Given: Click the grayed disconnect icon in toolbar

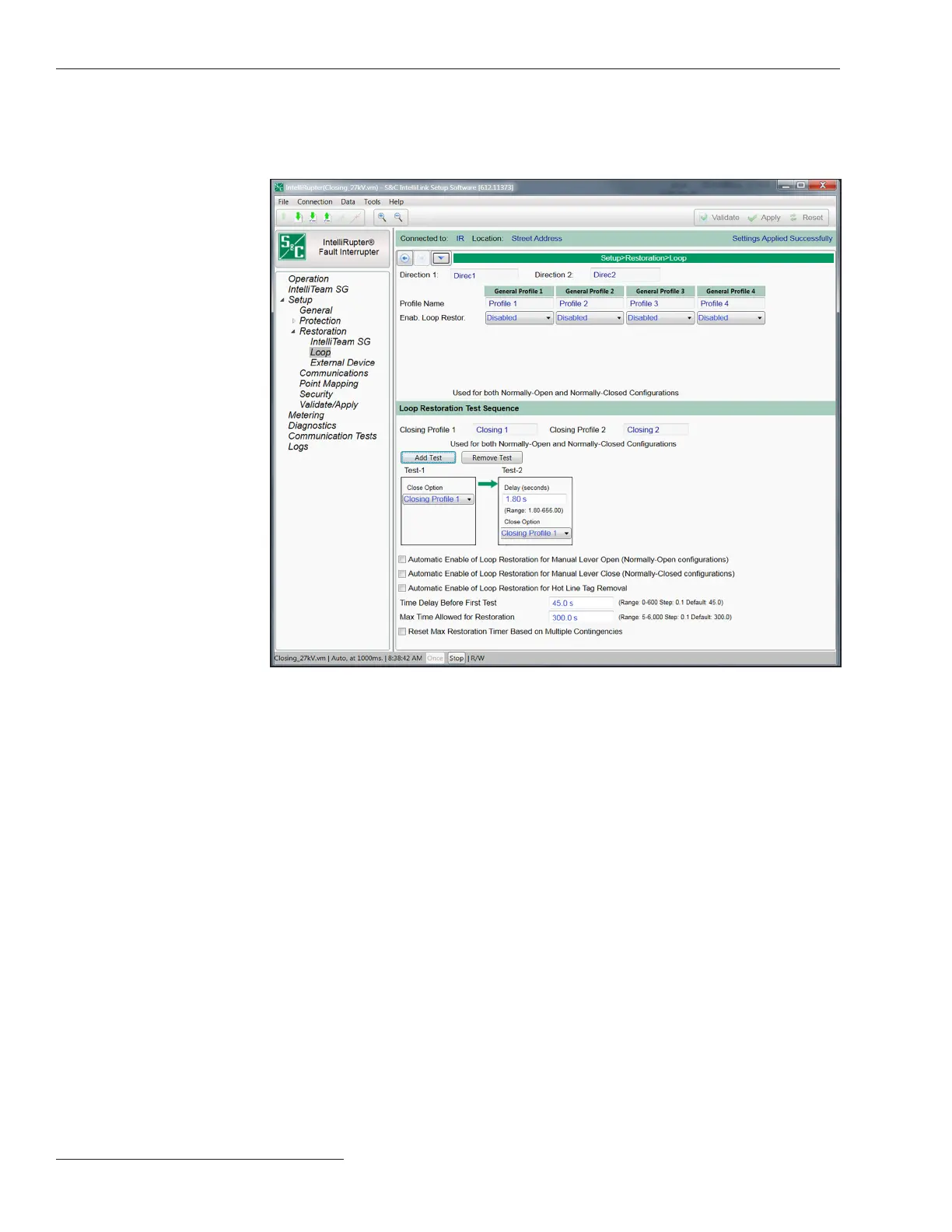Looking at the screenshot, I should pos(355,218).
